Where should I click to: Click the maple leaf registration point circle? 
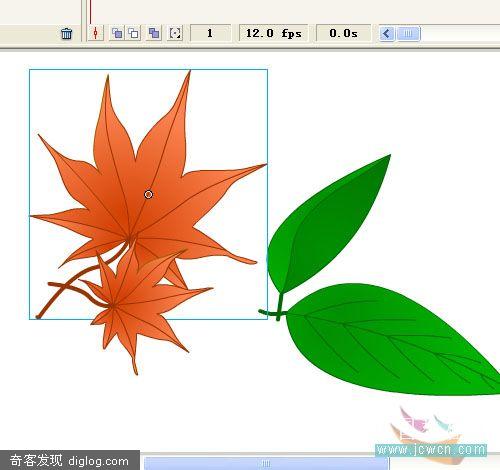coord(148,194)
